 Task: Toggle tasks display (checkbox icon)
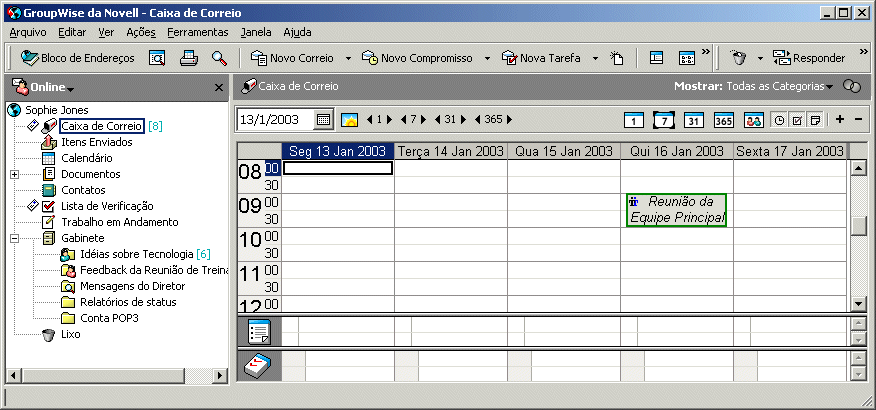[797, 120]
